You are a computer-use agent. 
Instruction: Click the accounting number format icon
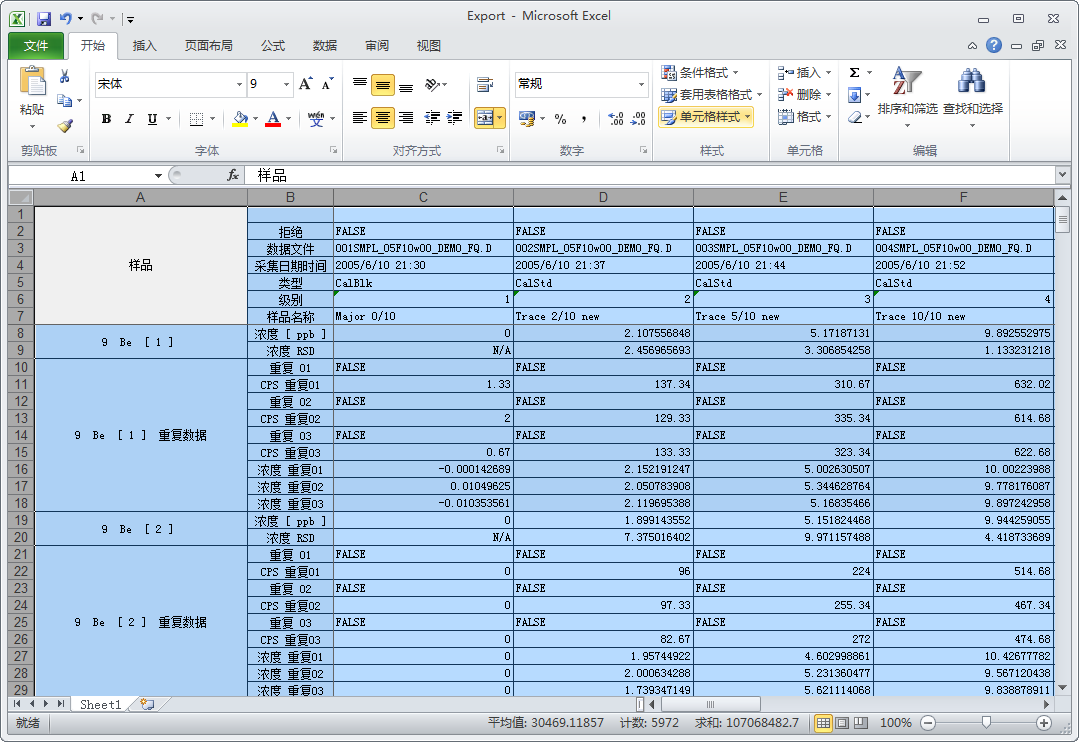tap(526, 119)
